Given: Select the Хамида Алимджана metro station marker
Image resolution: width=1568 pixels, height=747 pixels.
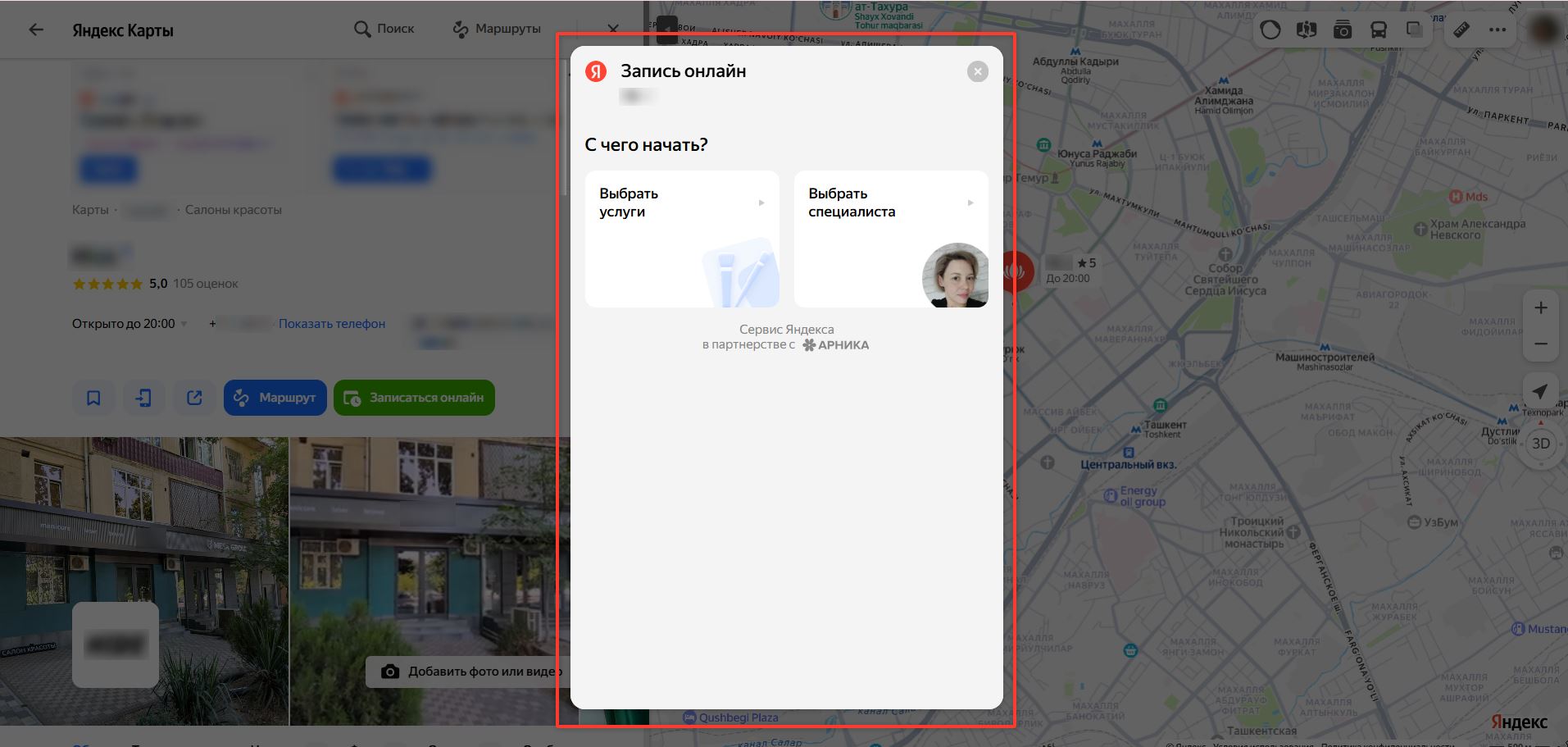Looking at the screenshot, I should [1224, 96].
